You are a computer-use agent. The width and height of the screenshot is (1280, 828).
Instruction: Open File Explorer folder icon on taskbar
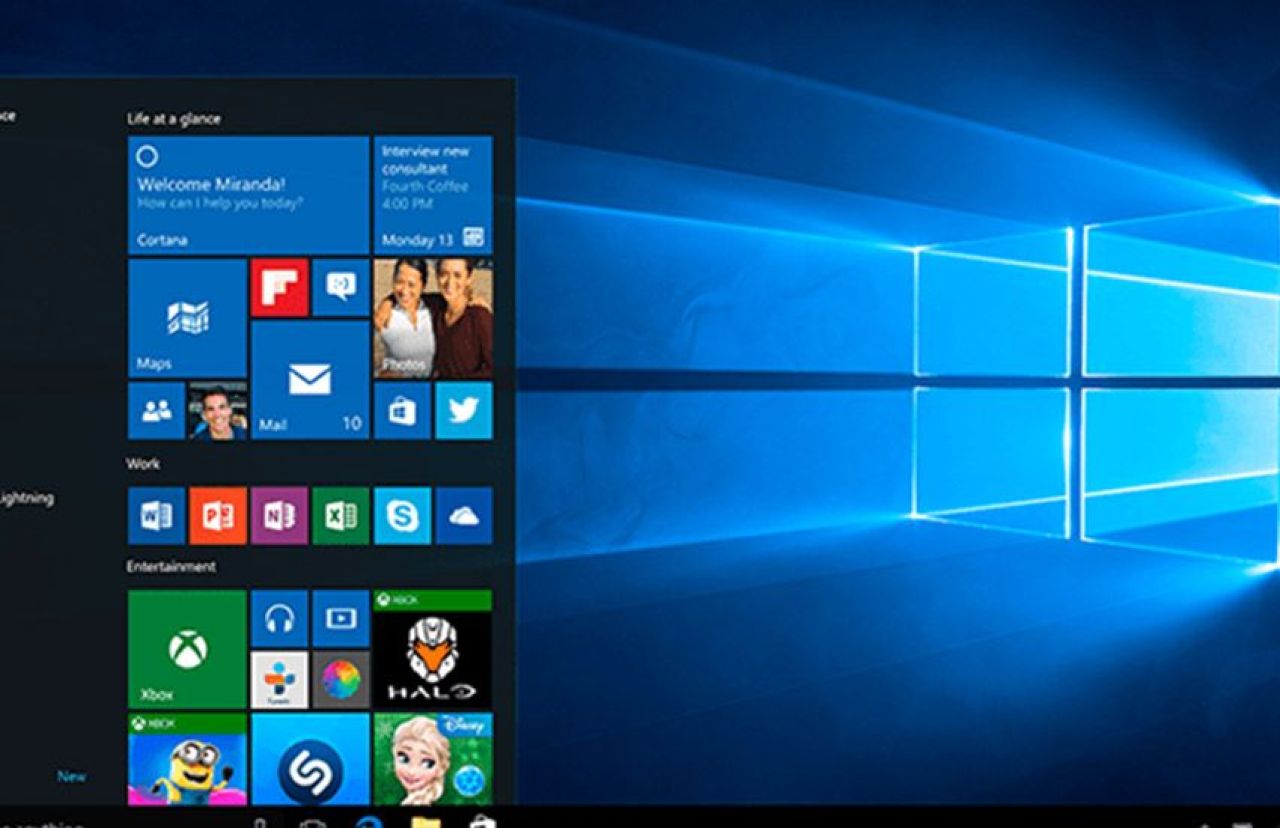pyautogui.click(x=426, y=822)
